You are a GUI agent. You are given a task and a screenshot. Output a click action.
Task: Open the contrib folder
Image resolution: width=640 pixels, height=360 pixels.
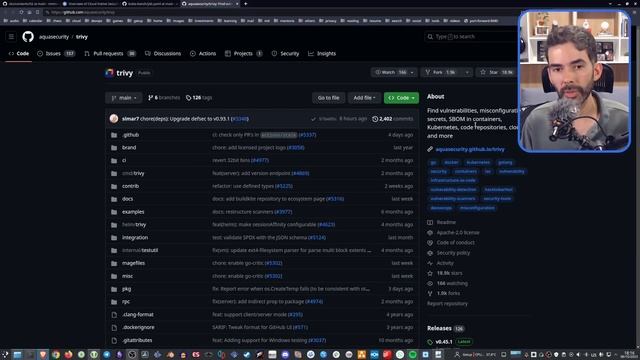(131, 186)
